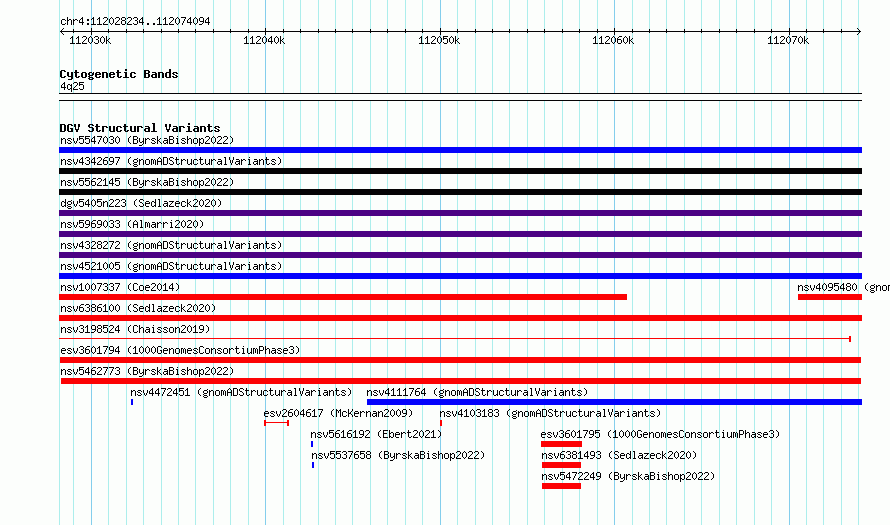Click the 112030k ruler tick label
The image size is (890, 525).
click(x=90, y=40)
